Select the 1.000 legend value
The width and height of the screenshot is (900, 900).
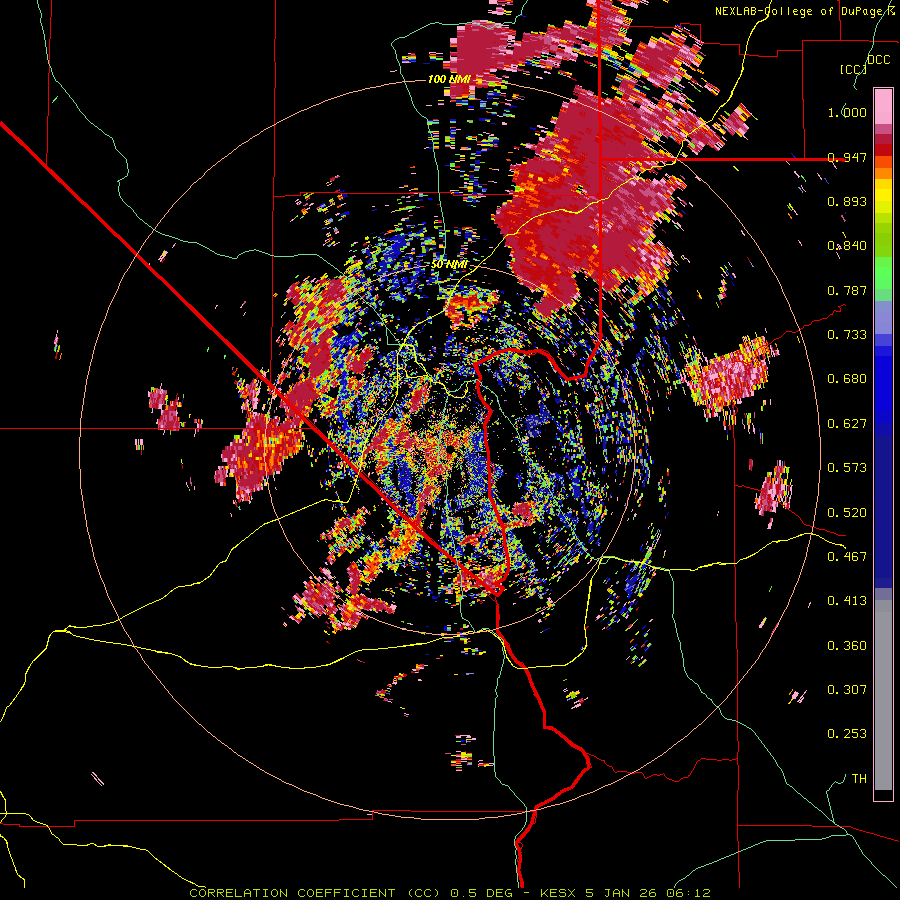847,112
